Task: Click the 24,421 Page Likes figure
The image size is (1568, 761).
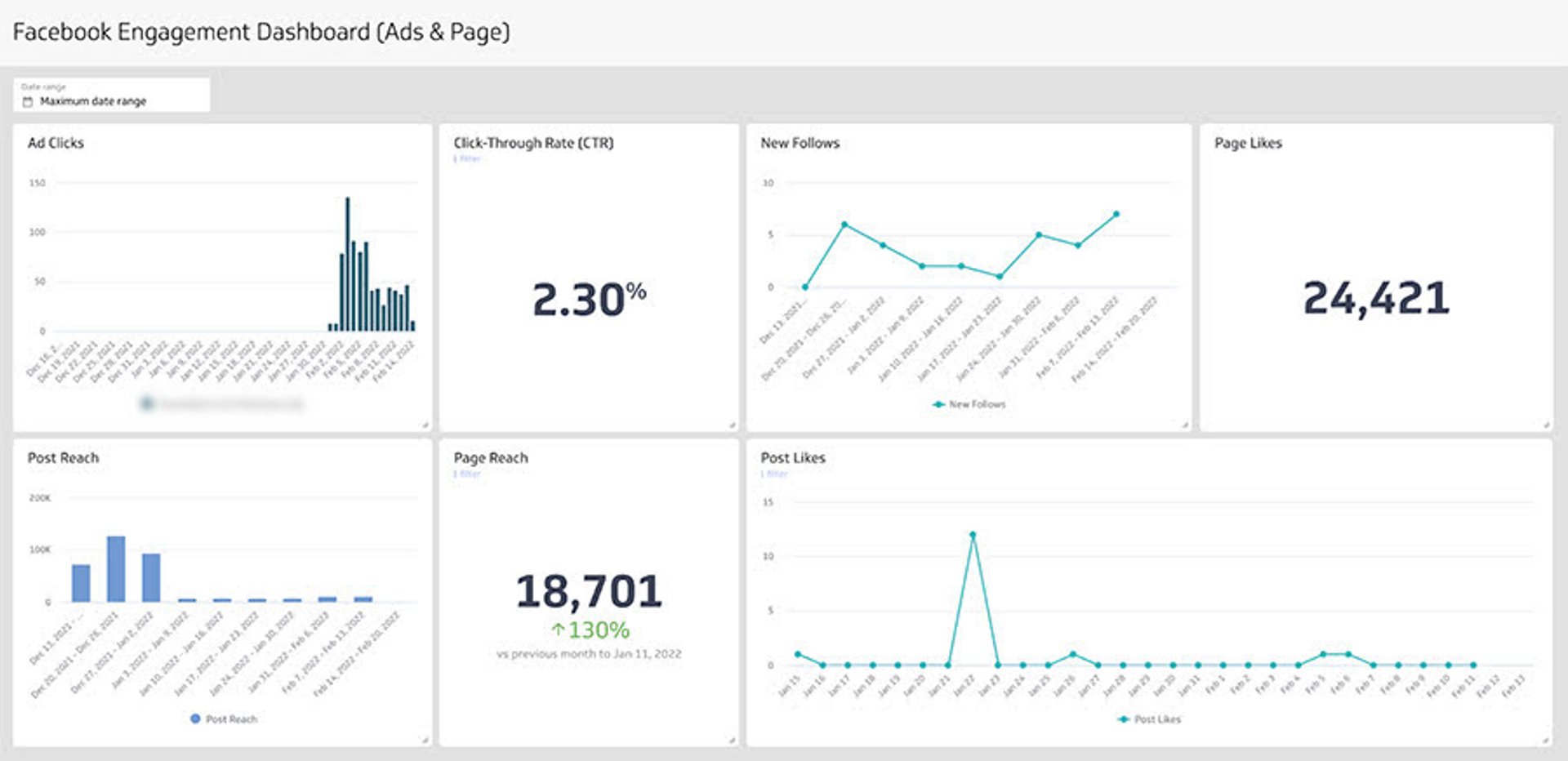Action: tap(1374, 297)
